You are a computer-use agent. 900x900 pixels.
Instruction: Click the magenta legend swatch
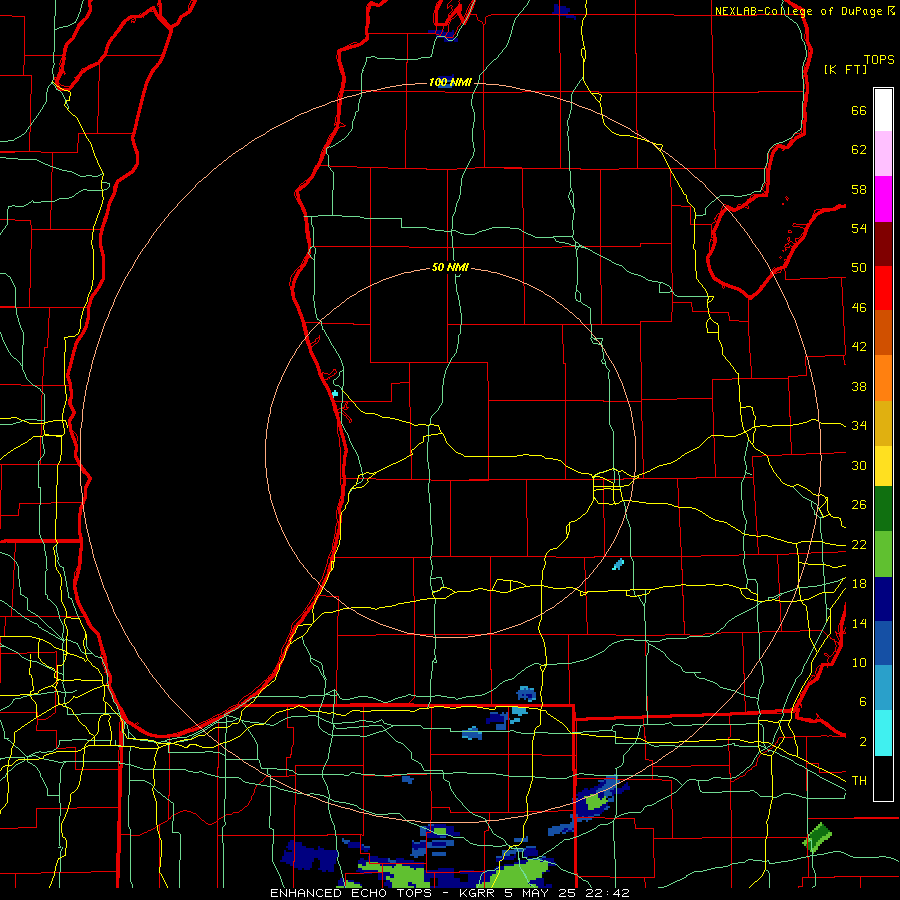coord(883,199)
